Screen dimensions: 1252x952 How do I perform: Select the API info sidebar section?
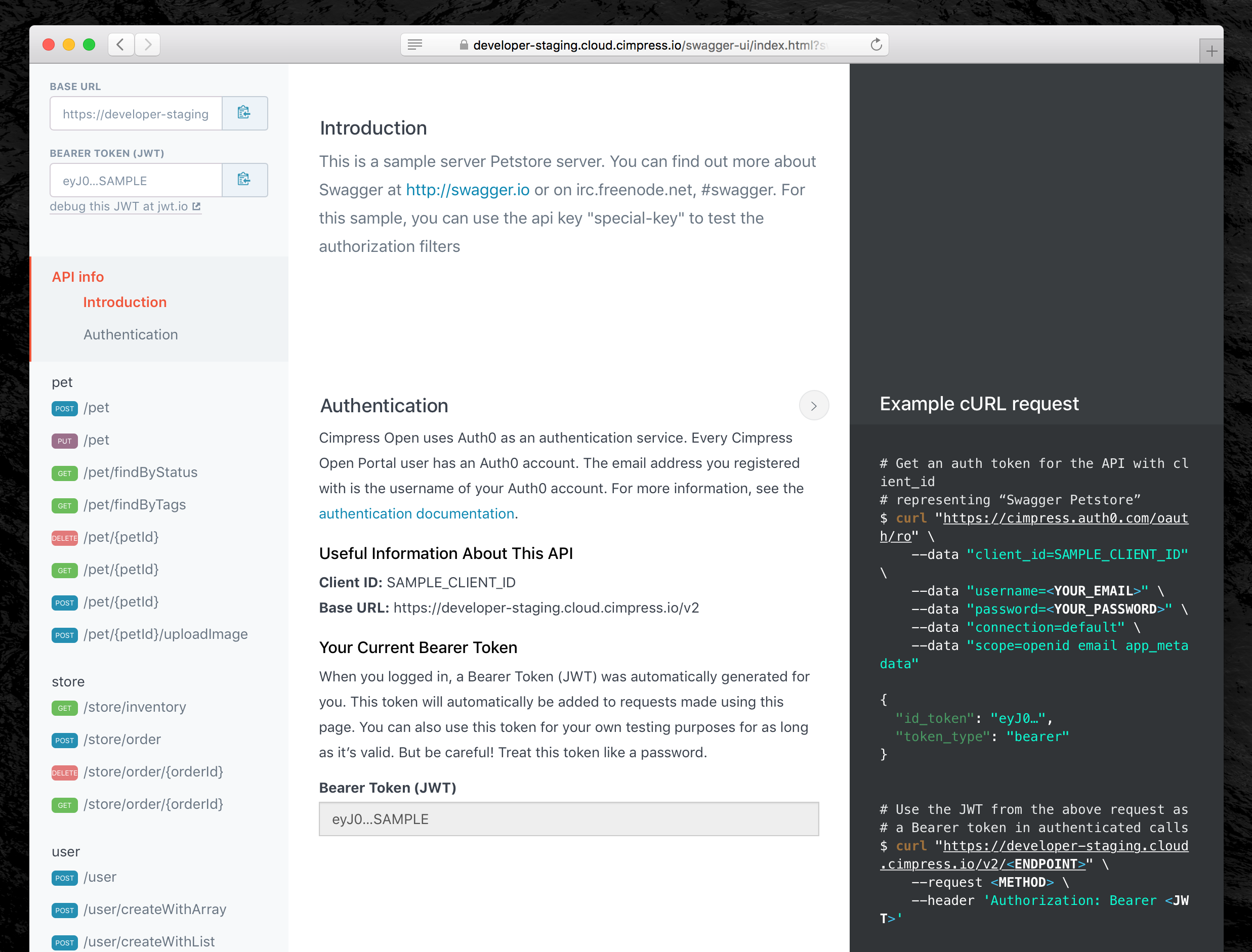[x=77, y=277]
